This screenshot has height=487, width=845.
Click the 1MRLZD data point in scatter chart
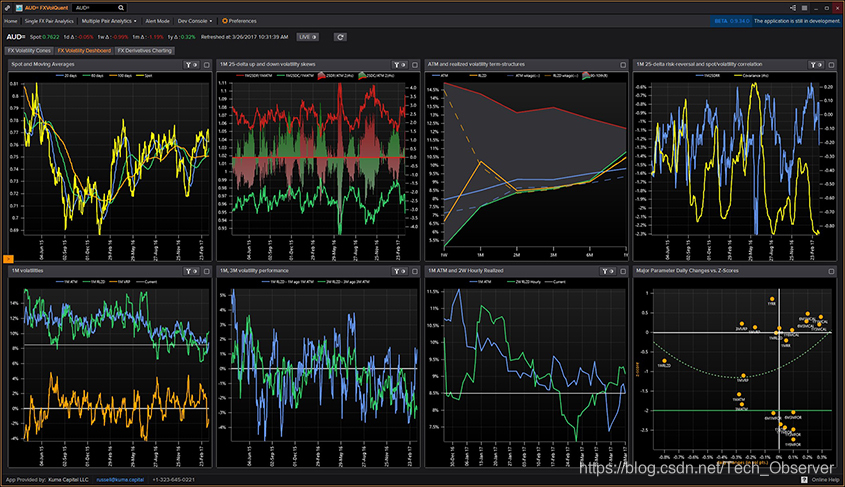coord(664,360)
